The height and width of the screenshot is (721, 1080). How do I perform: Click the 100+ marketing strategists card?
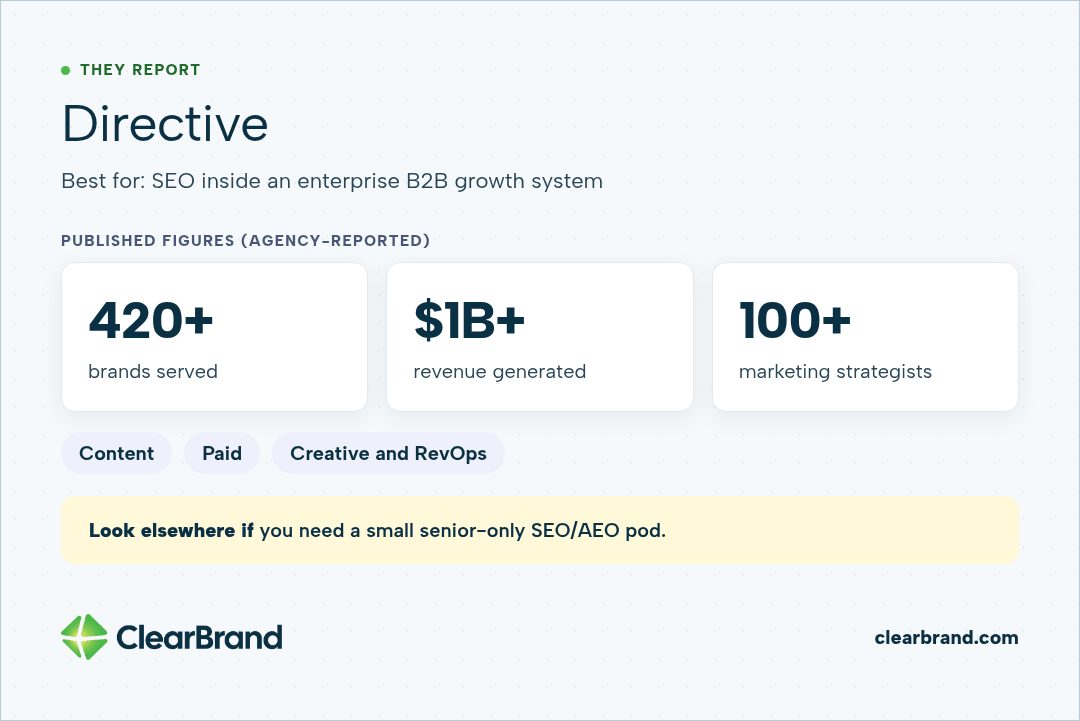point(866,337)
